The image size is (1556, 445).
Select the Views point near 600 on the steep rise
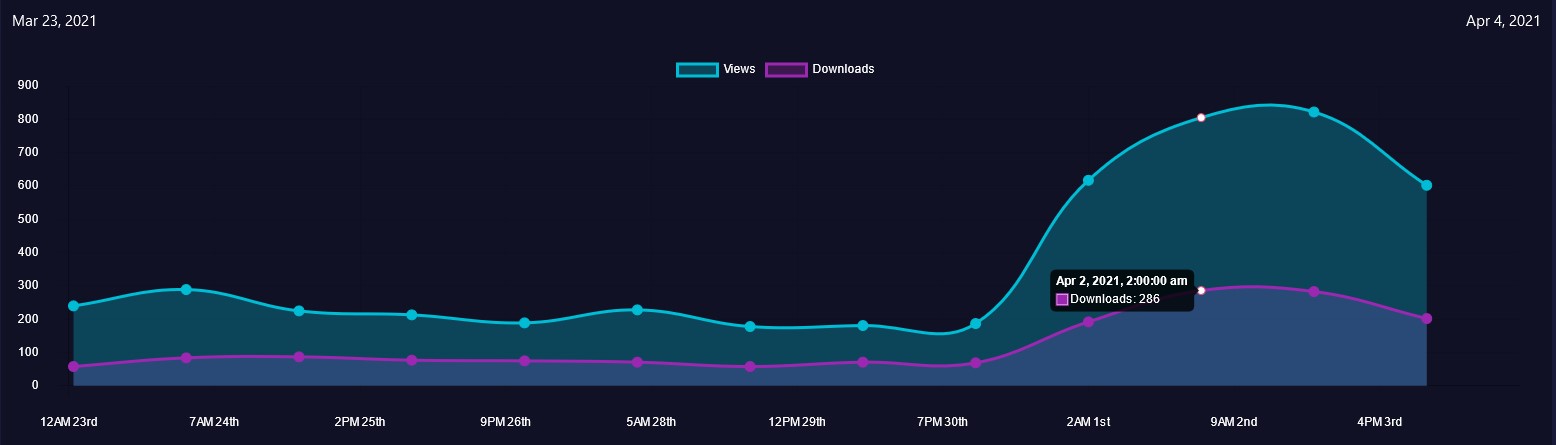point(1088,180)
